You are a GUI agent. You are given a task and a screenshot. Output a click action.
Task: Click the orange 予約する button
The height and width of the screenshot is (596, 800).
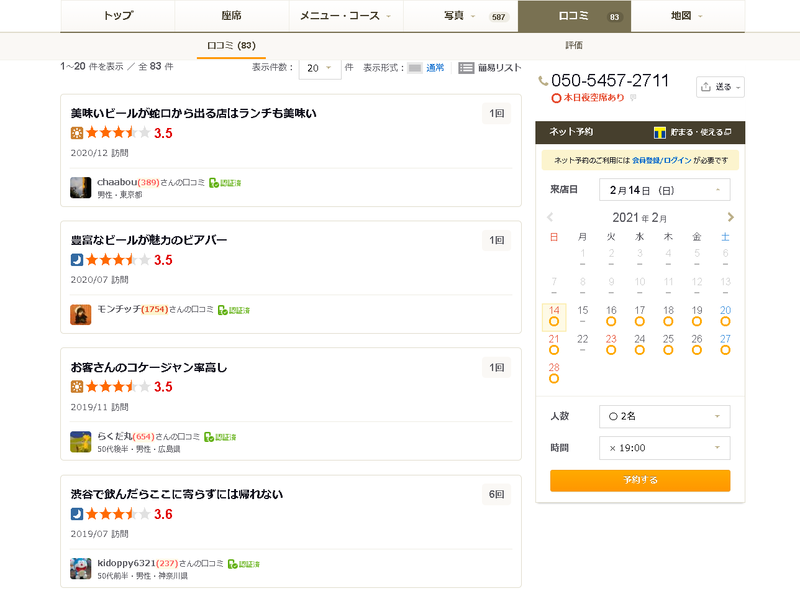point(640,480)
